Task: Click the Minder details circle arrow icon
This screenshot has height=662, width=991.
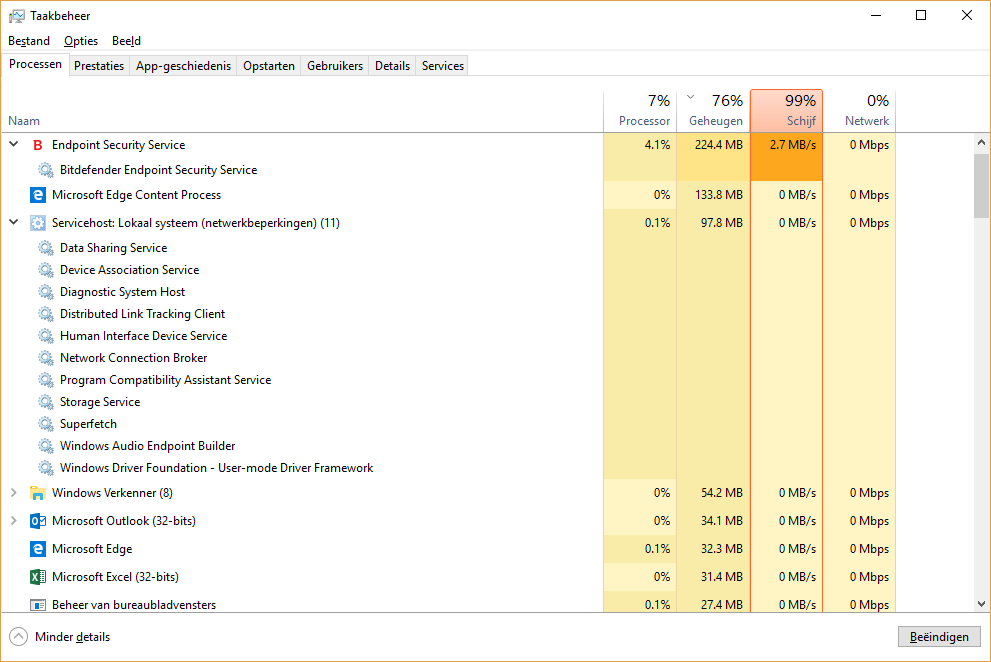Action: pos(19,637)
